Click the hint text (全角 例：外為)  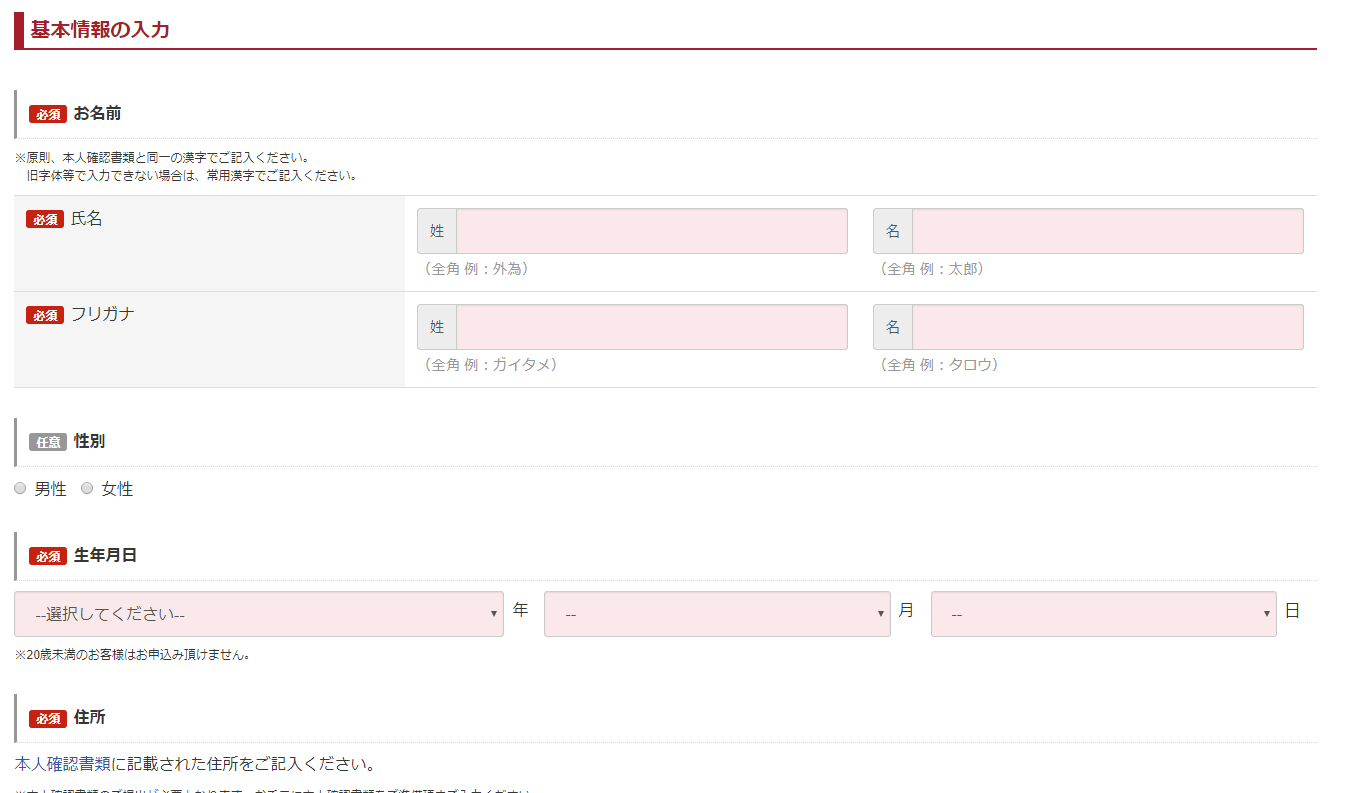coord(476,269)
